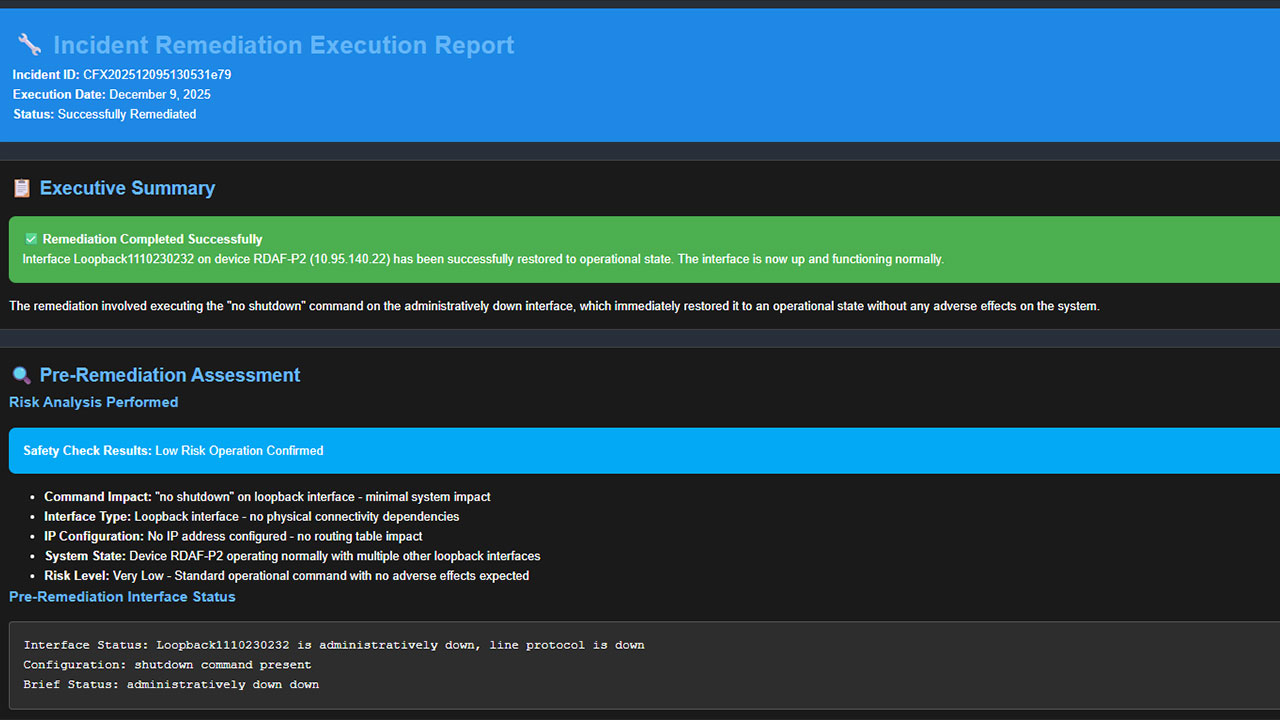Click the magnifying glass icon beside Pre-Remediation Assessment
1280x720 pixels.
click(x=21, y=375)
